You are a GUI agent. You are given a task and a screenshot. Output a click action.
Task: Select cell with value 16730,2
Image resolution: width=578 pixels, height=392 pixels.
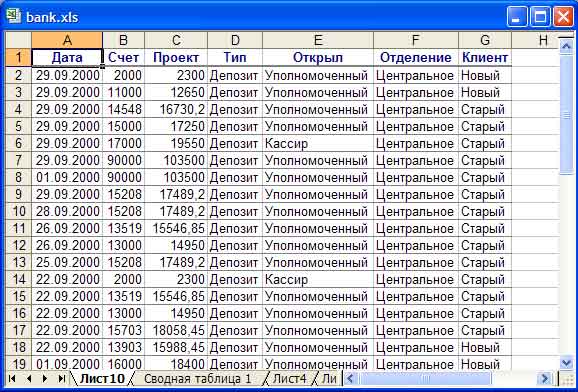[176, 109]
